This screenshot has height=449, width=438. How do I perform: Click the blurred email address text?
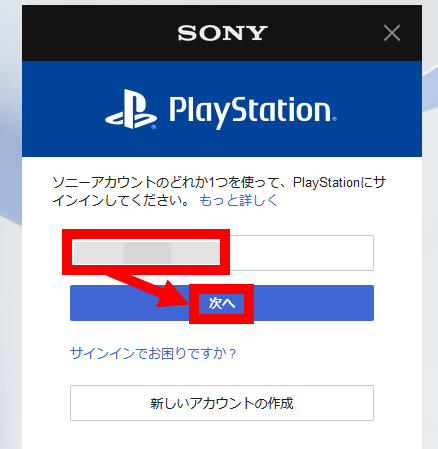[x=146, y=253]
